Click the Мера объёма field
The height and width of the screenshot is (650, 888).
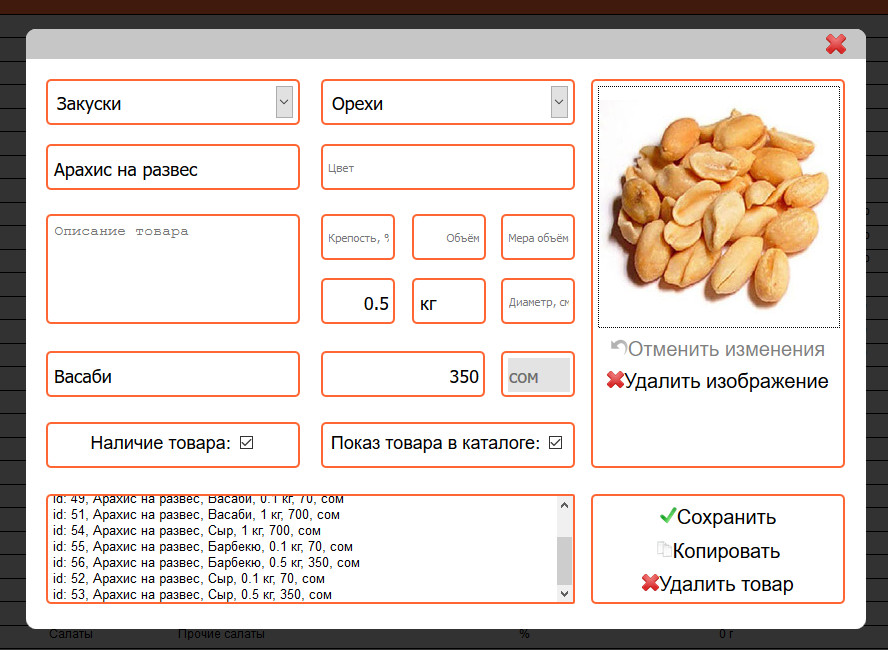[537, 237]
